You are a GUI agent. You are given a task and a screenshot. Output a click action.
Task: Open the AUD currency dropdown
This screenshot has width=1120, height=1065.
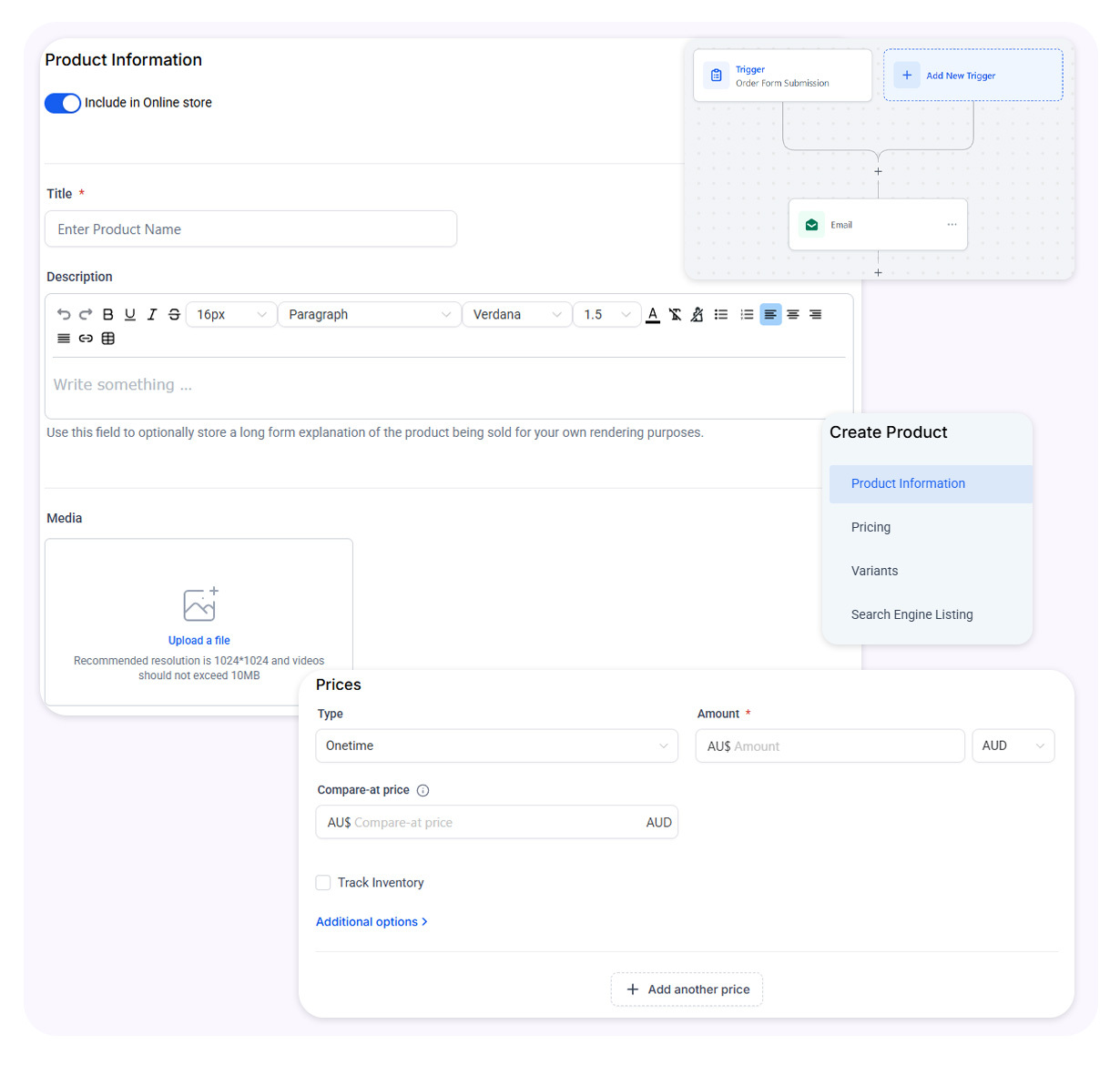click(x=1013, y=745)
